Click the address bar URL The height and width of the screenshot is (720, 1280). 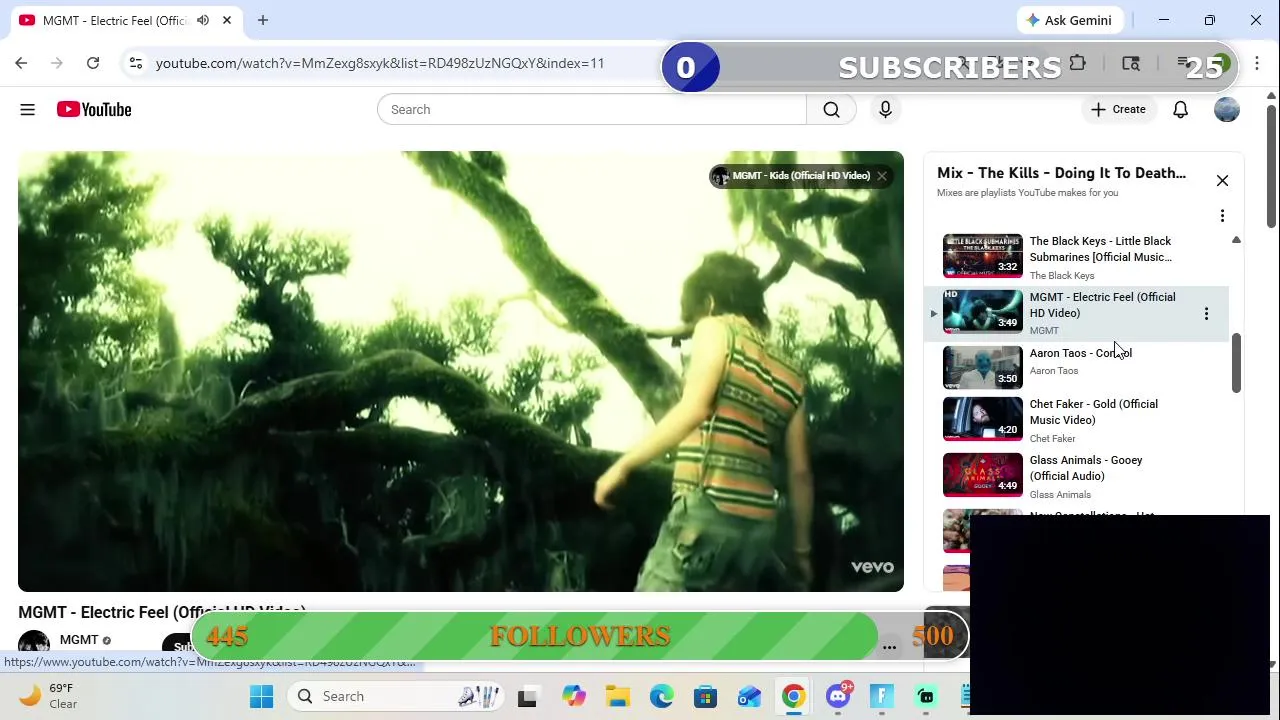click(380, 63)
